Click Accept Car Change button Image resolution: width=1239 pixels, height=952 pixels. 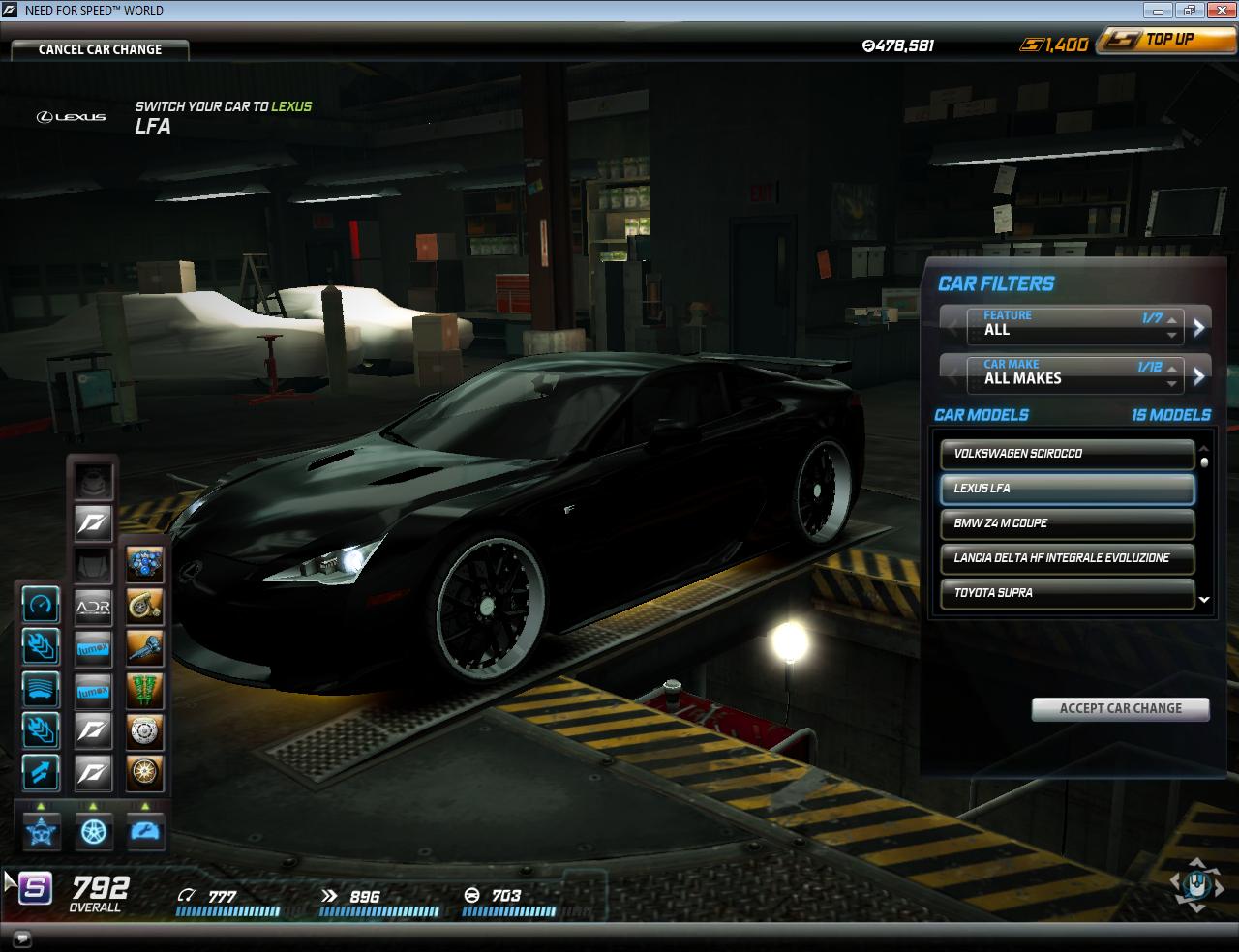[x=1120, y=708]
